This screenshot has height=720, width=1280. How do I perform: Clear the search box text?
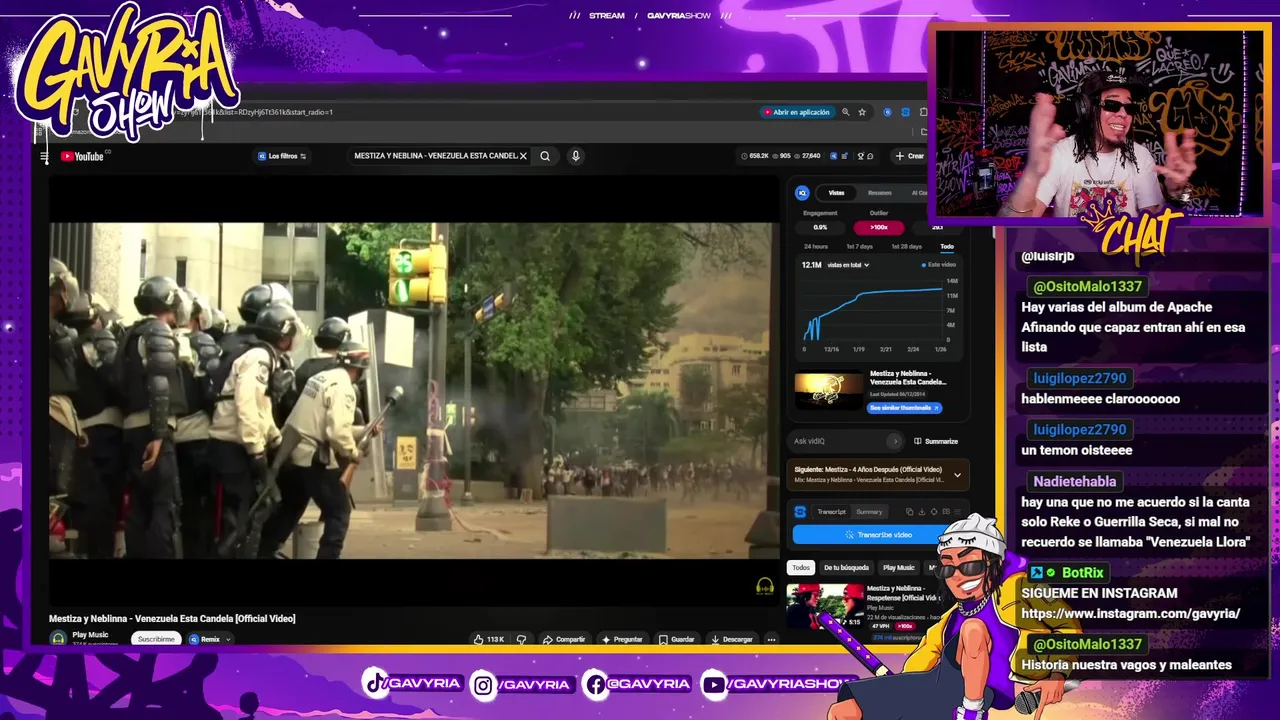[x=522, y=156]
